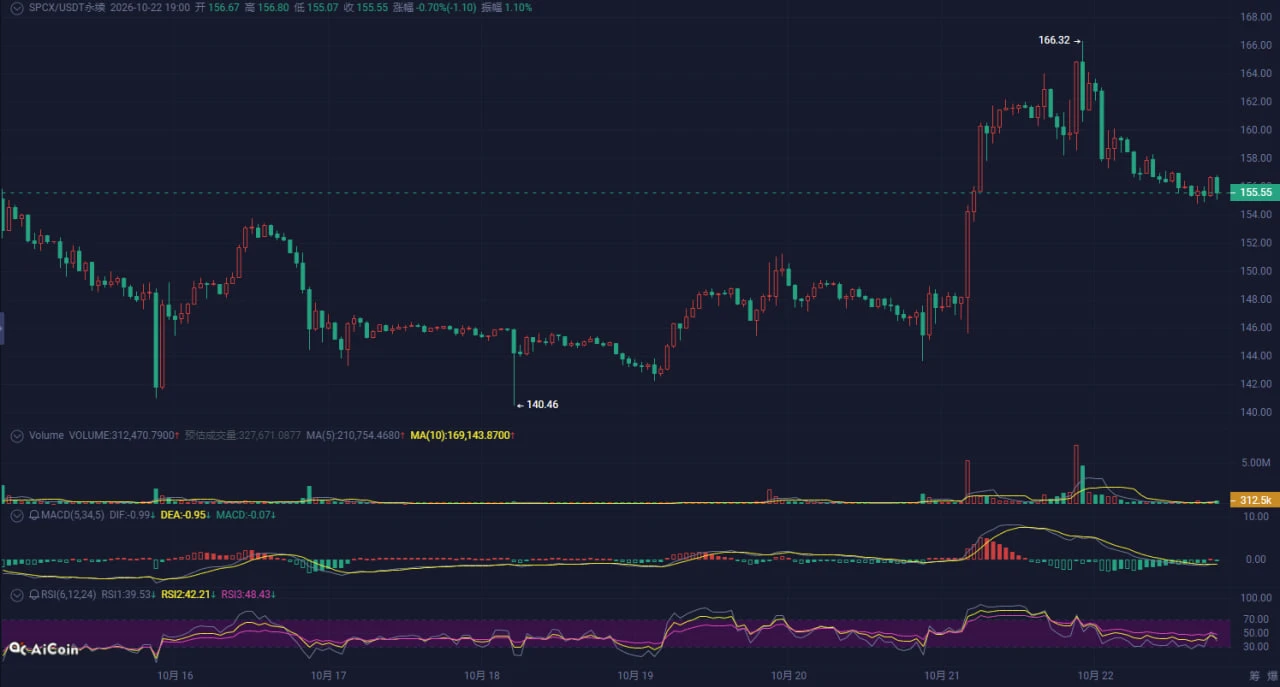Click the magenta RSI3:48.43 legend value

[x=248, y=594]
